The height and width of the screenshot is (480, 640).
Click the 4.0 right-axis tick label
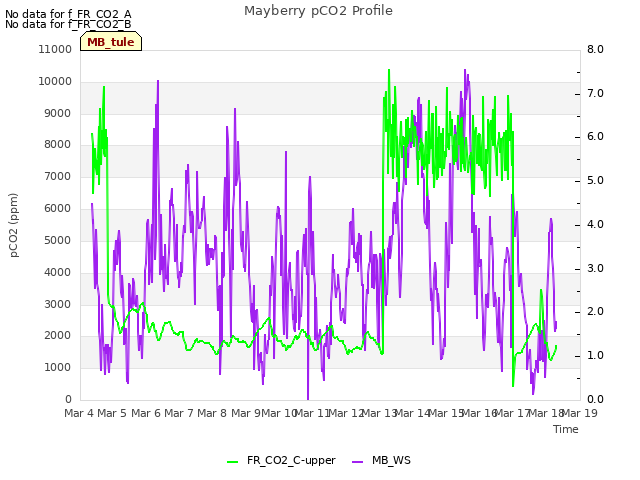point(595,224)
